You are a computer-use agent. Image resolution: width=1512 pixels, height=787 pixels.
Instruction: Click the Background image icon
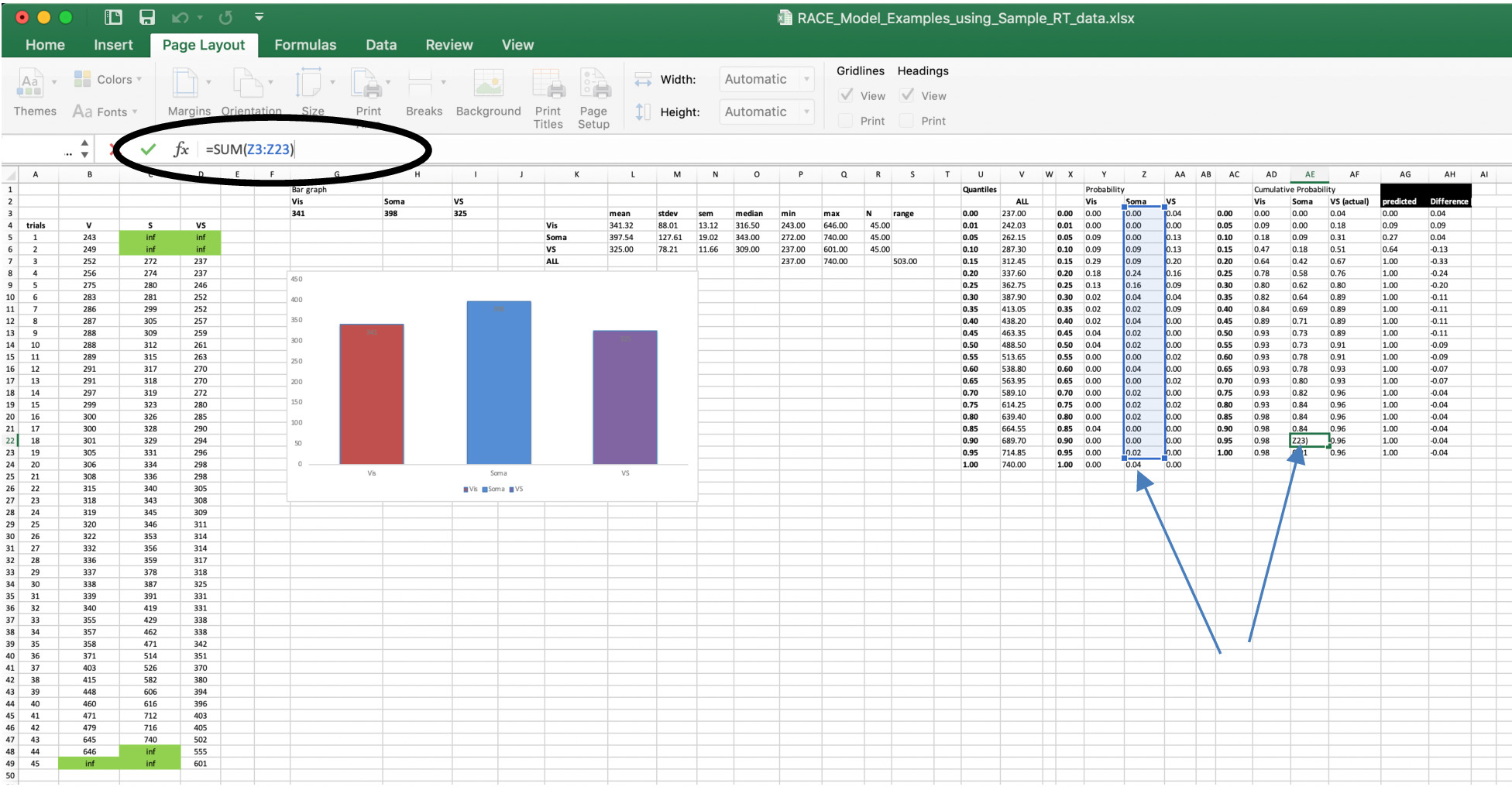(x=488, y=84)
